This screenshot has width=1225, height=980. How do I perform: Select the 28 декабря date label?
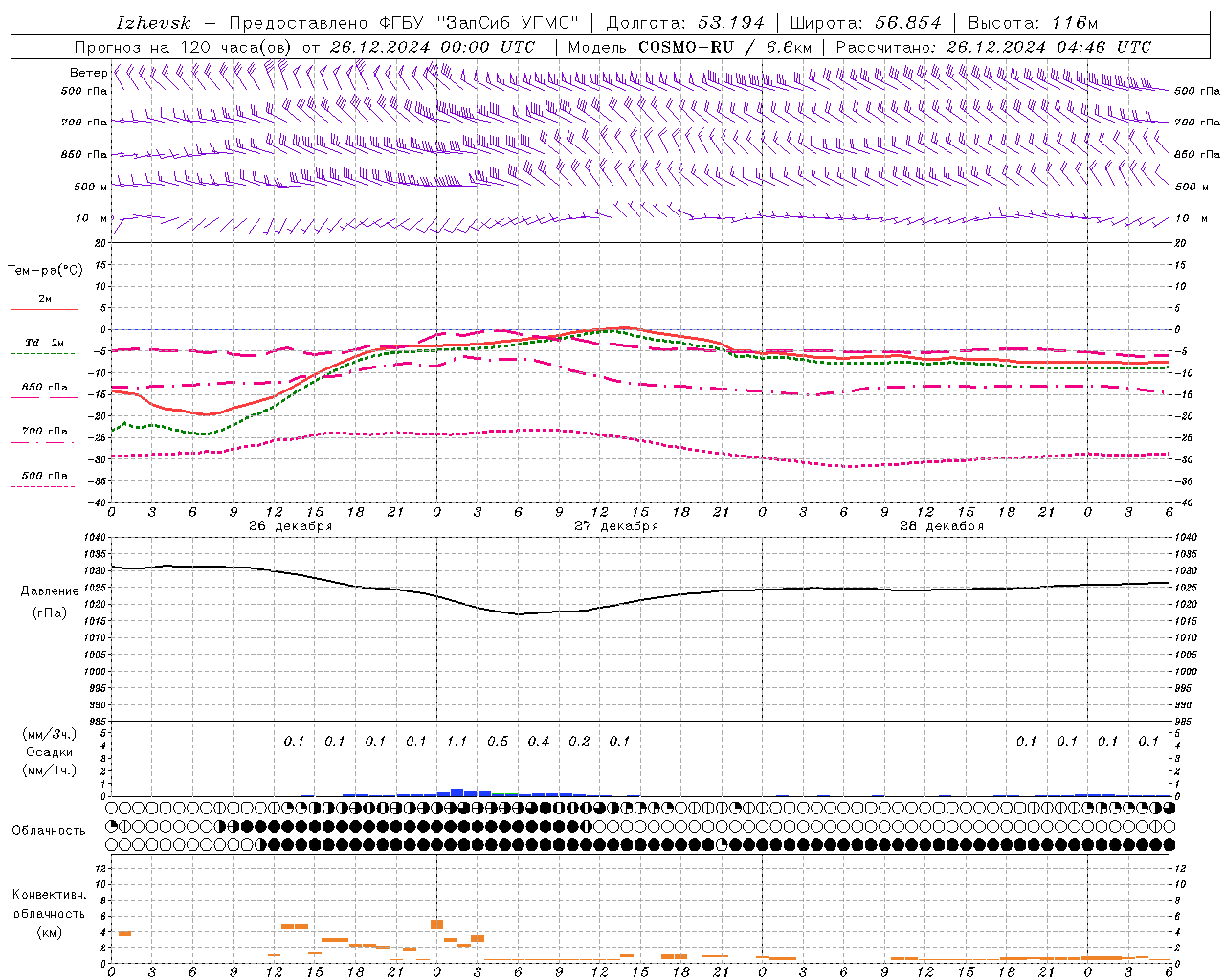click(x=941, y=526)
